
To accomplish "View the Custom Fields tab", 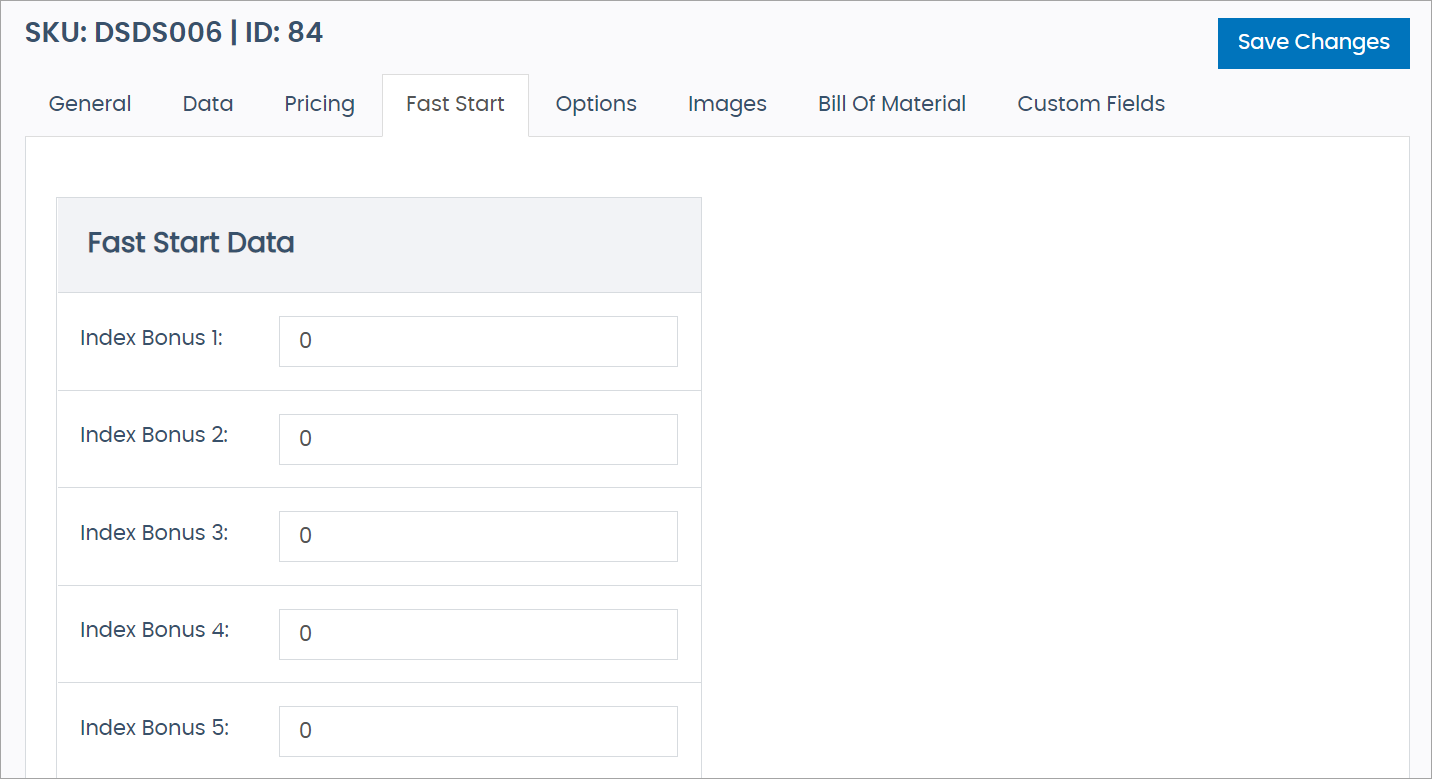I will coord(1091,104).
